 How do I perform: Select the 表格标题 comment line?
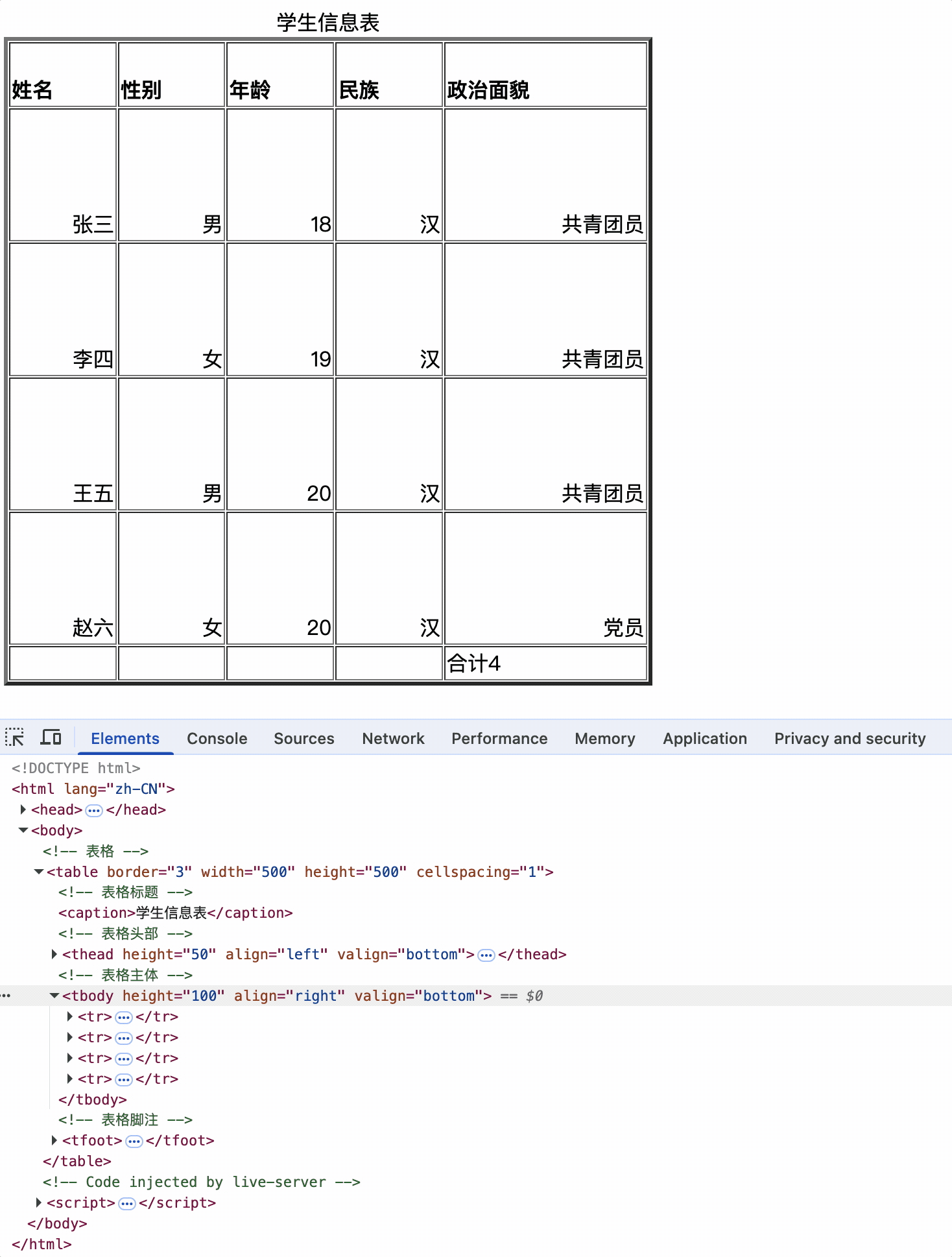[x=125, y=892]
